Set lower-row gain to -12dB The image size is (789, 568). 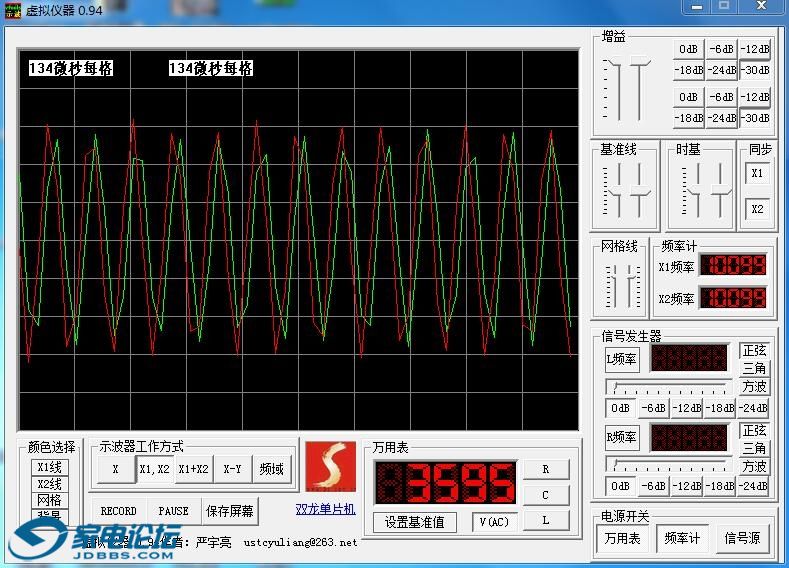(x=755, y=97)
